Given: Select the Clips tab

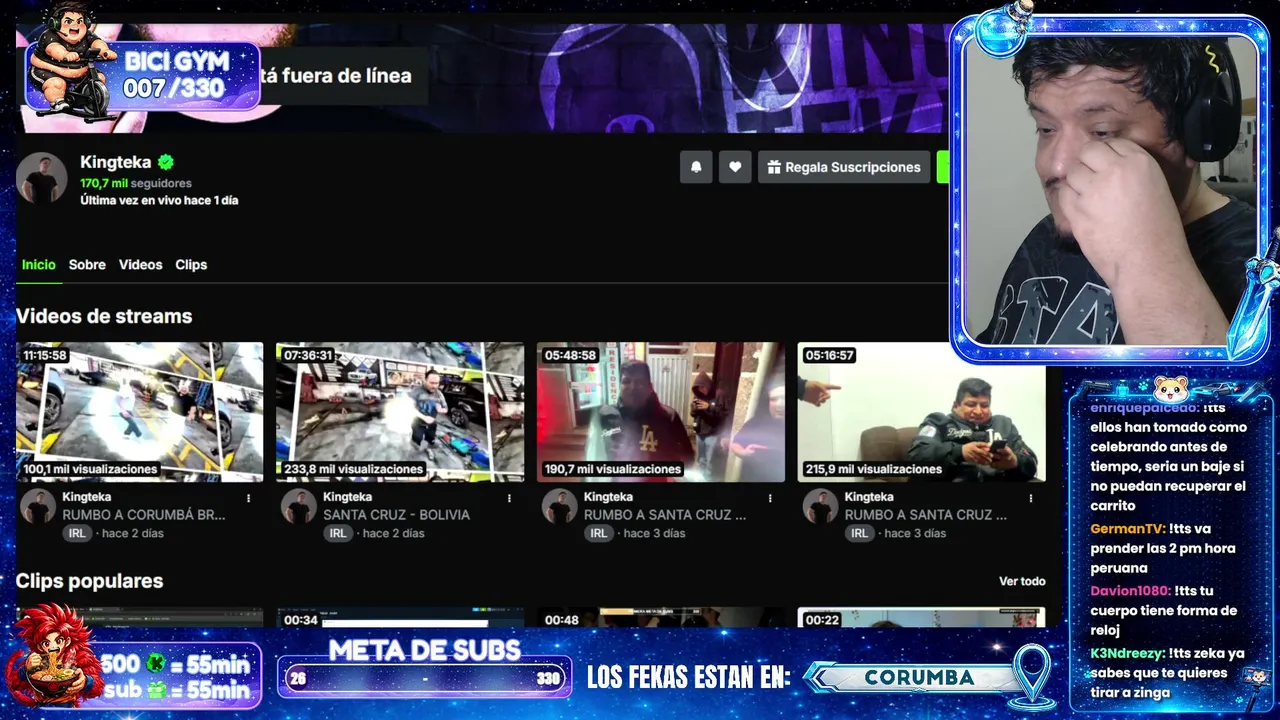Looking at the screenshot, I should 191,265.
